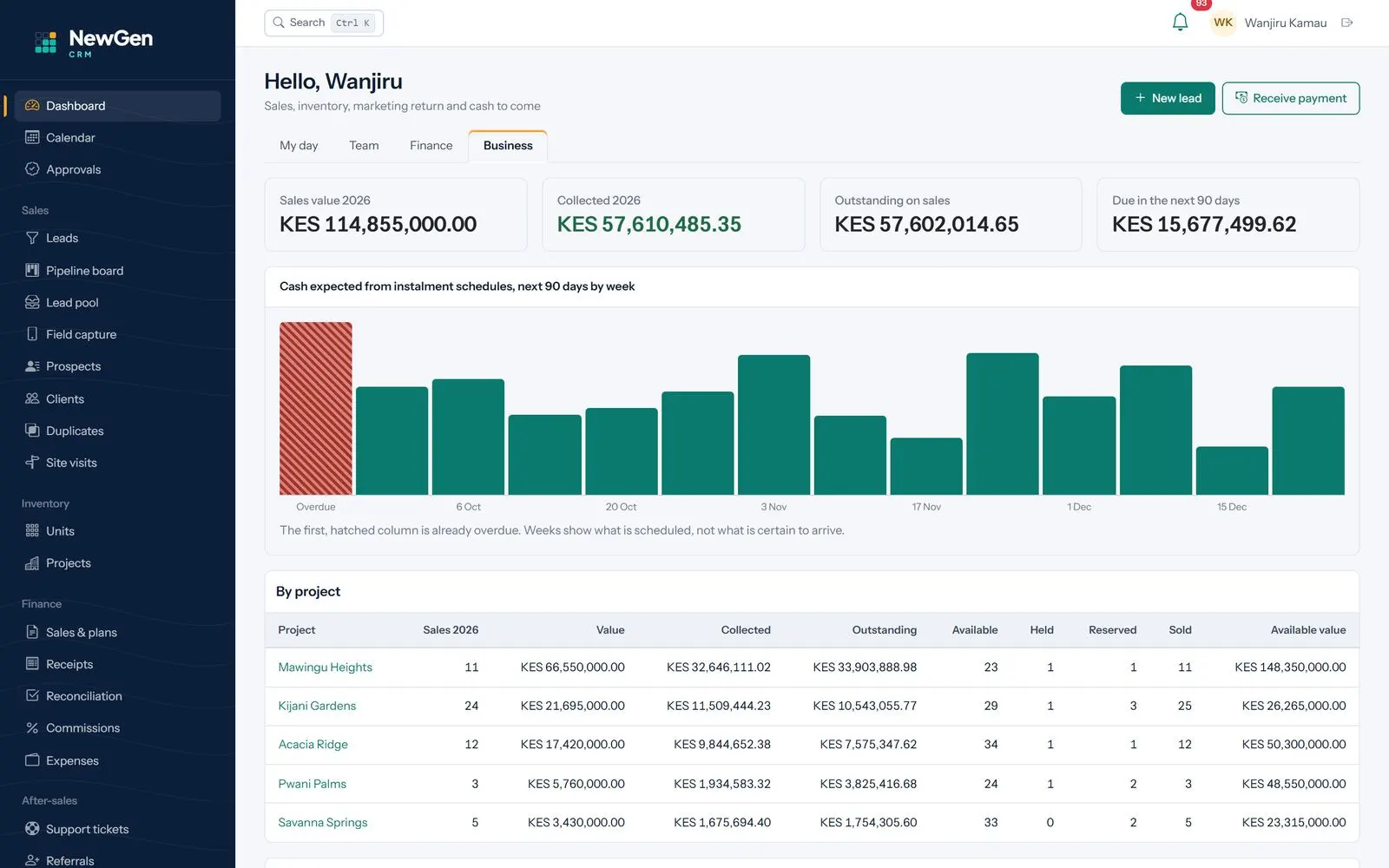Image resolution: width=1389 pixels, height=868 pixels.
Task: Open Receipts in the sidebar
Action: (x=117, y=664)
